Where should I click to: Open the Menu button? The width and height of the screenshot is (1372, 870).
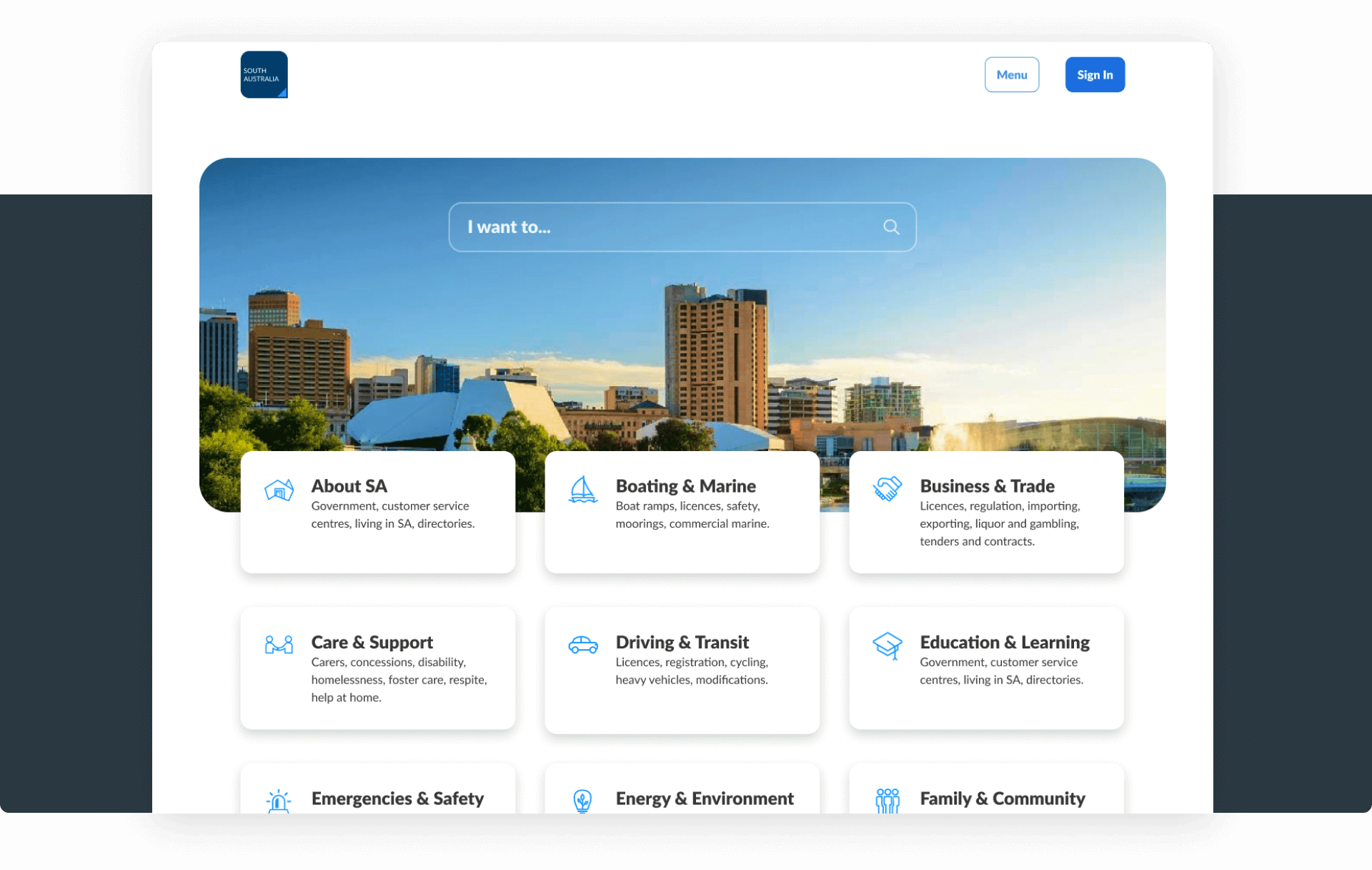pyautogui.click(x=1011, y=74)
